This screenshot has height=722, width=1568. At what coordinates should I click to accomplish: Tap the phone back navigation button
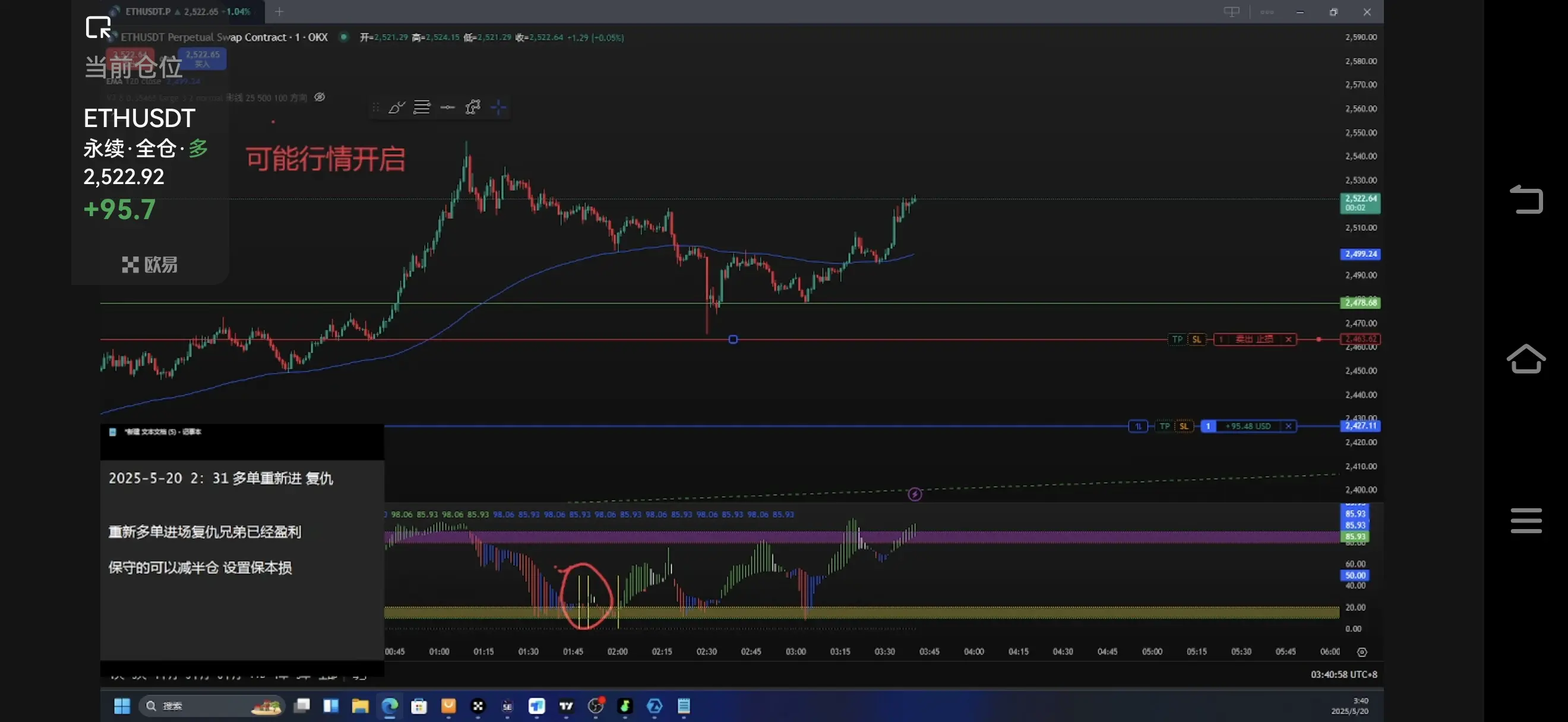(x=1526, y=199)
